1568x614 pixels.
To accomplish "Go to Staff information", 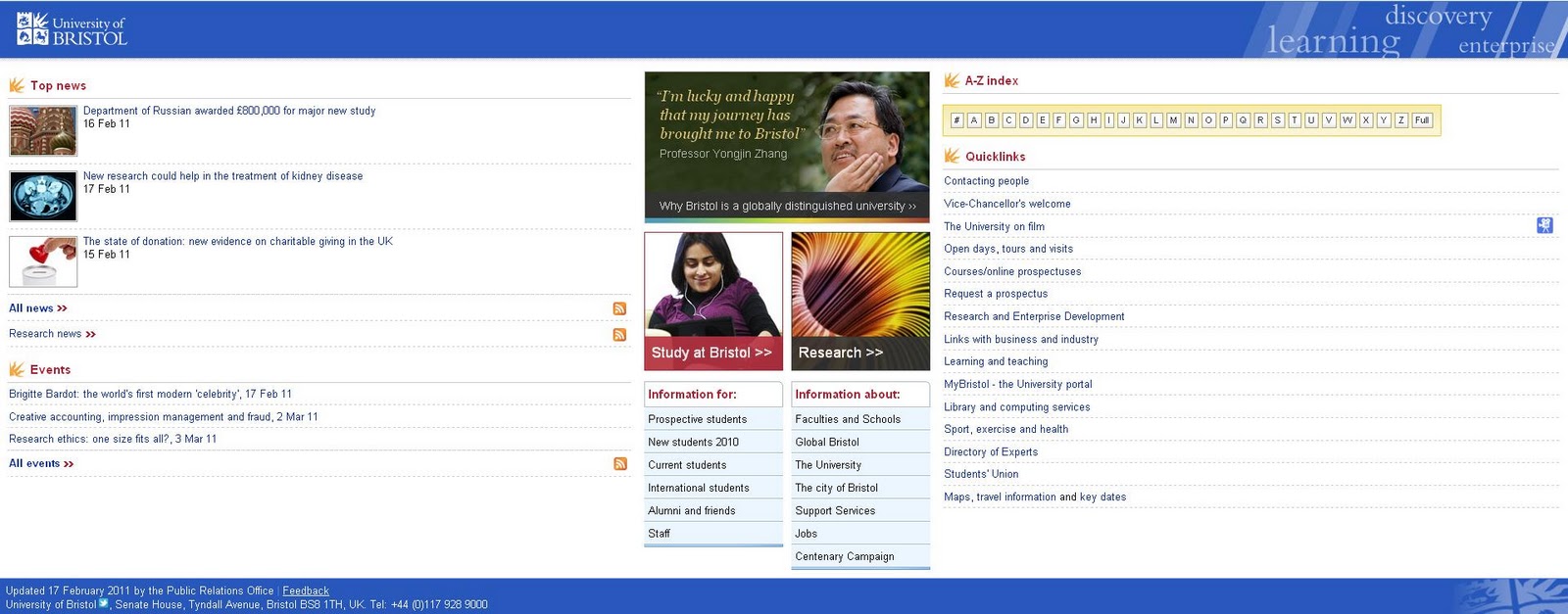I will [659, 534].
